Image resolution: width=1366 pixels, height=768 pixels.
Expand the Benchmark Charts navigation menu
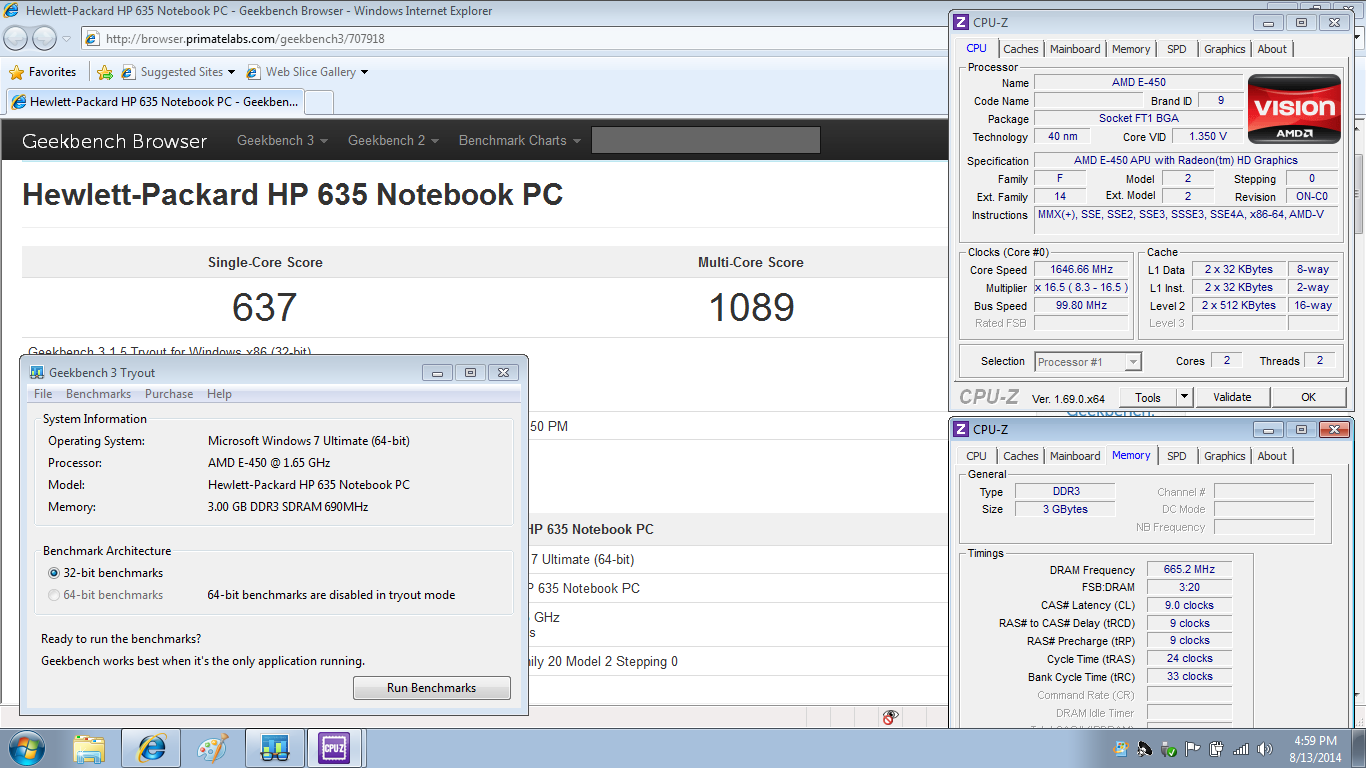(x=520, y=141)
